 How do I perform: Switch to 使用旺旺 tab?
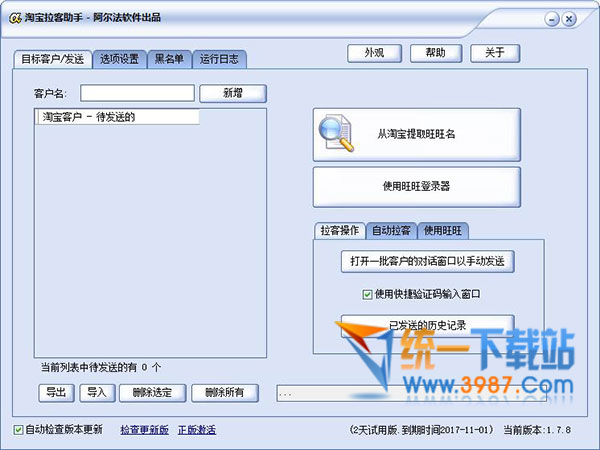pyautogui.click(x=442, y=230)
